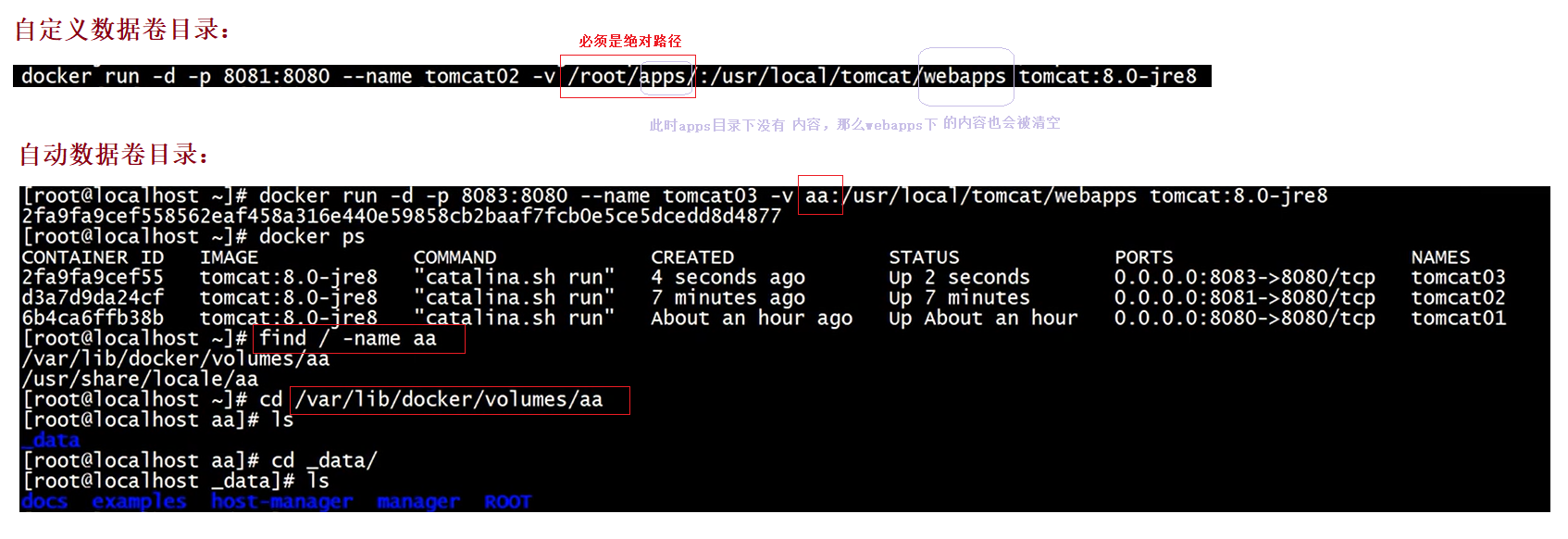Click the boxed /root/apps host path

(x=627, y=76)
